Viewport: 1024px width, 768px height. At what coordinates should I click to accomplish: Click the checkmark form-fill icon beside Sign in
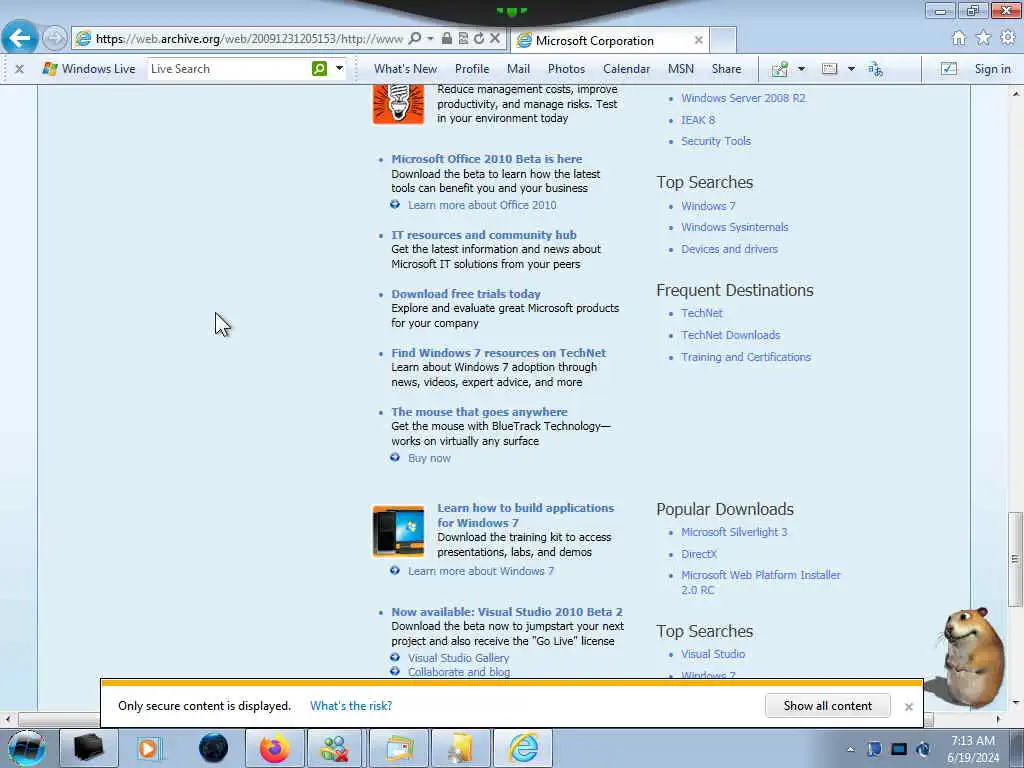(x=949, y=69)
